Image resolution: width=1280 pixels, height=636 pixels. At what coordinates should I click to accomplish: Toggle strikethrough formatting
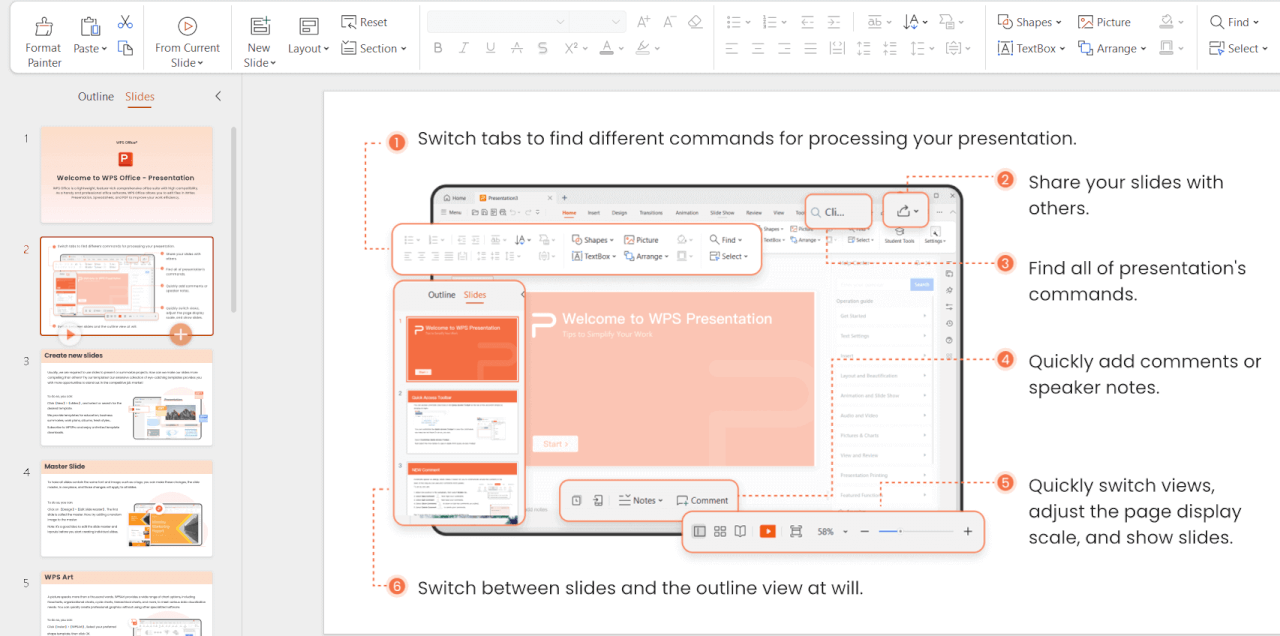[516, 48]
